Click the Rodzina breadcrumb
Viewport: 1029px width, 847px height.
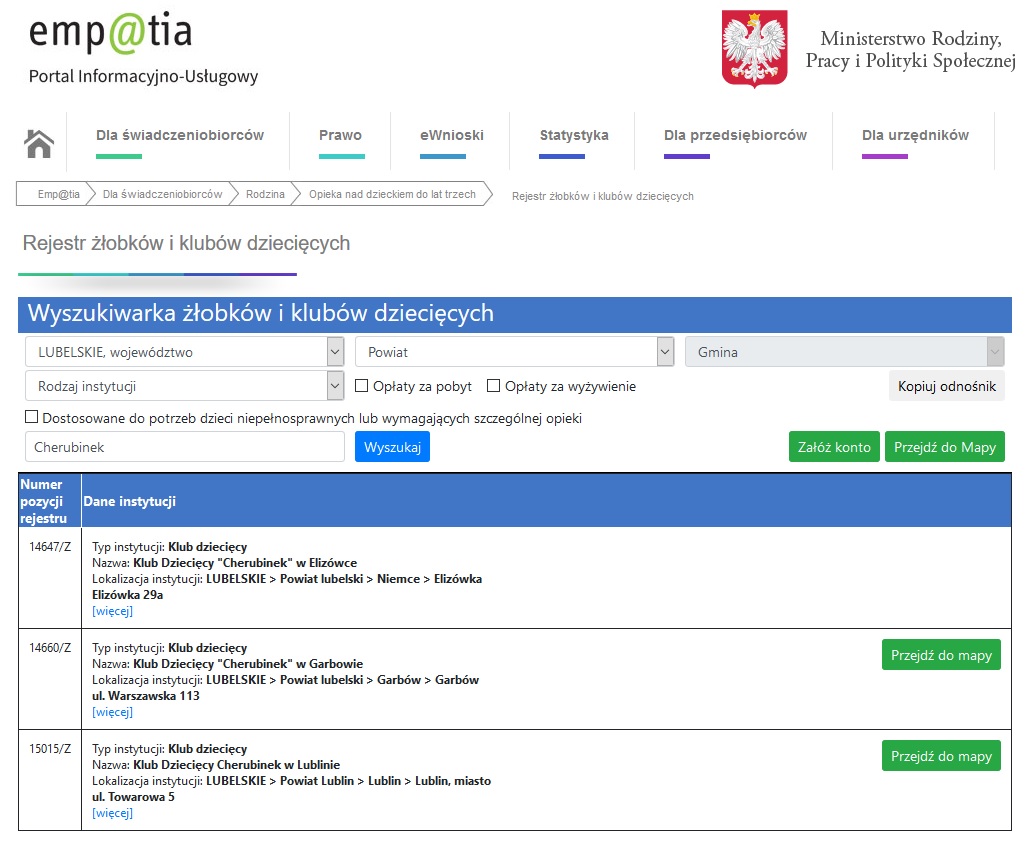pos(265,194)
